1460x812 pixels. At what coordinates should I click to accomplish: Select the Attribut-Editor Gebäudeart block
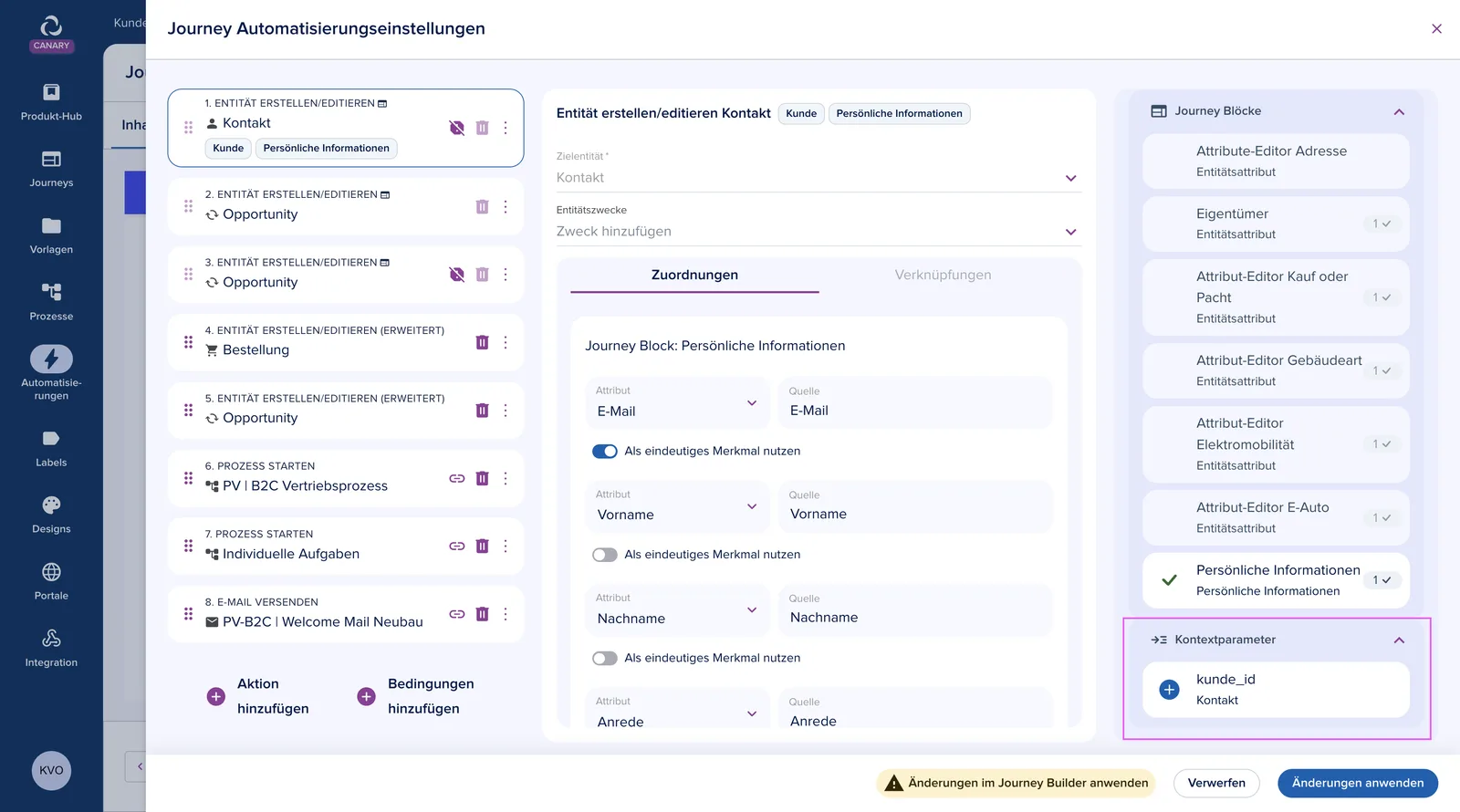pyautogui.click(x=1276, y=370)
